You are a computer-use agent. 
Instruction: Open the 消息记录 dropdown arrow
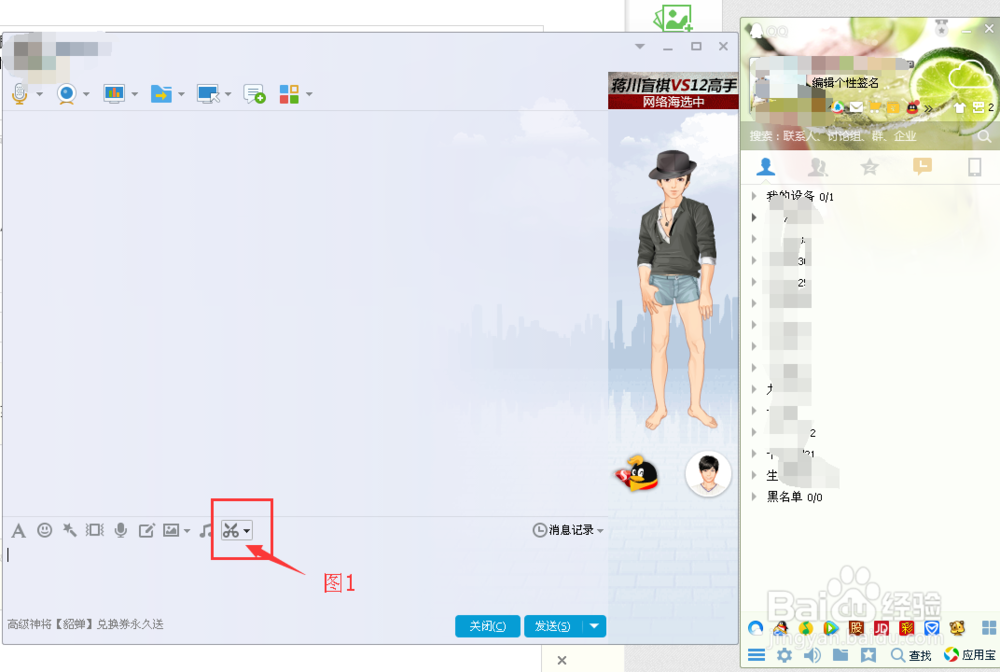600,530
